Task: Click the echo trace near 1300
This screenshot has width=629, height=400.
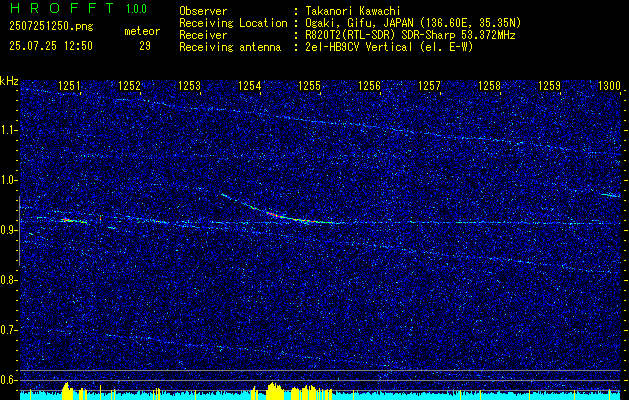Action: tap(611, 195)
